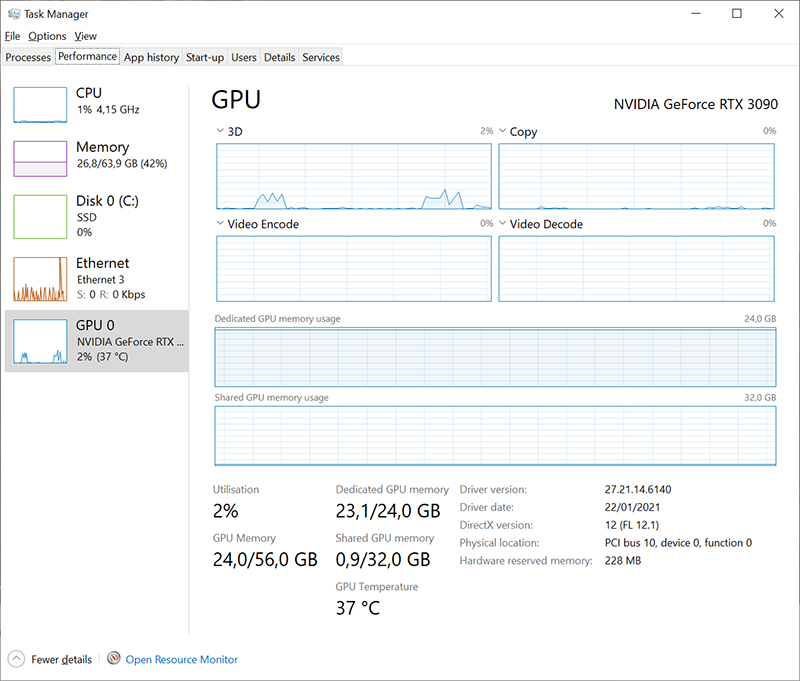Click the Video Encode usage graph
The image size is (800, 681).
tap(354, 268)
